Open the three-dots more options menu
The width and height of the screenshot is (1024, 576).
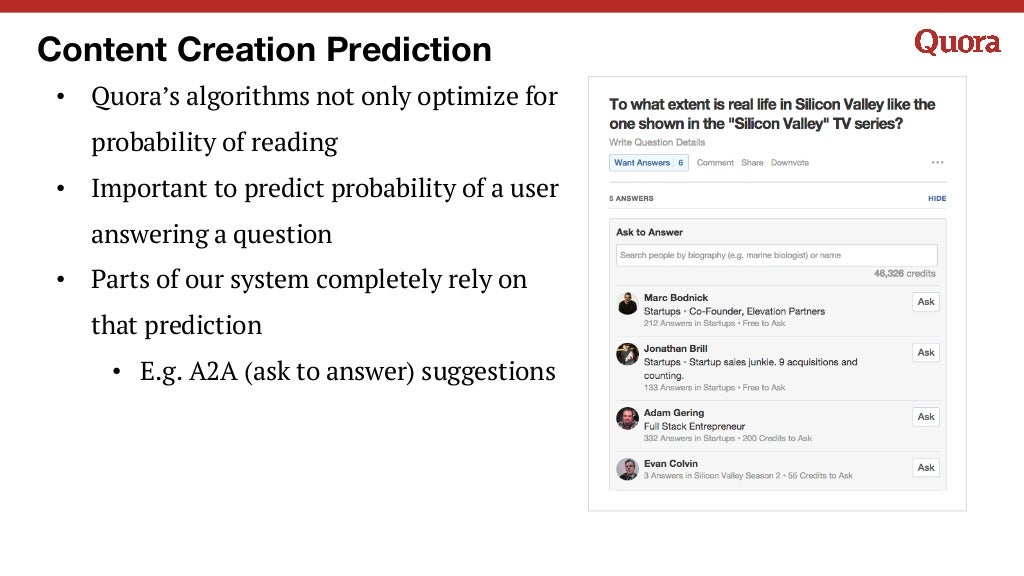[937, 162]
